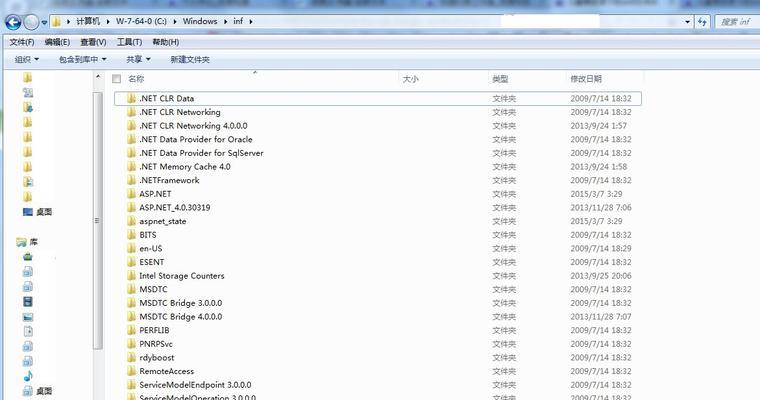Click the Windows breadcrumb segment
The image size is (760, 400).
tap(200, 21)
